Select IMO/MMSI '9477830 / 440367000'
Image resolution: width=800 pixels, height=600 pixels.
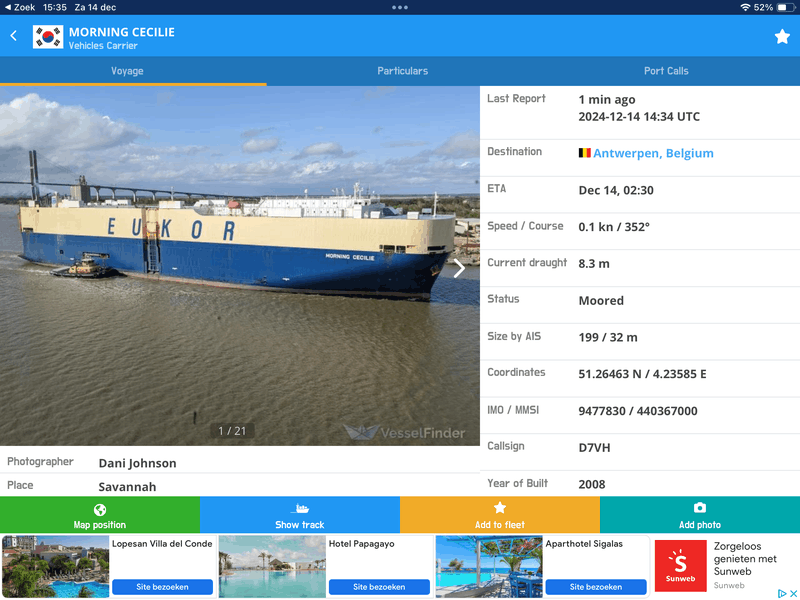coord(638,411)
